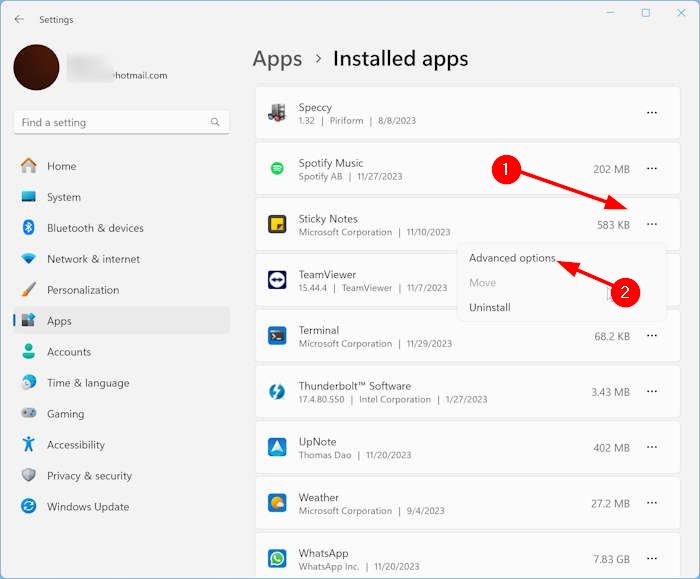
Task: Click the Sticky Notes app name
Action: pyautogui.click(x=328, y=219)
